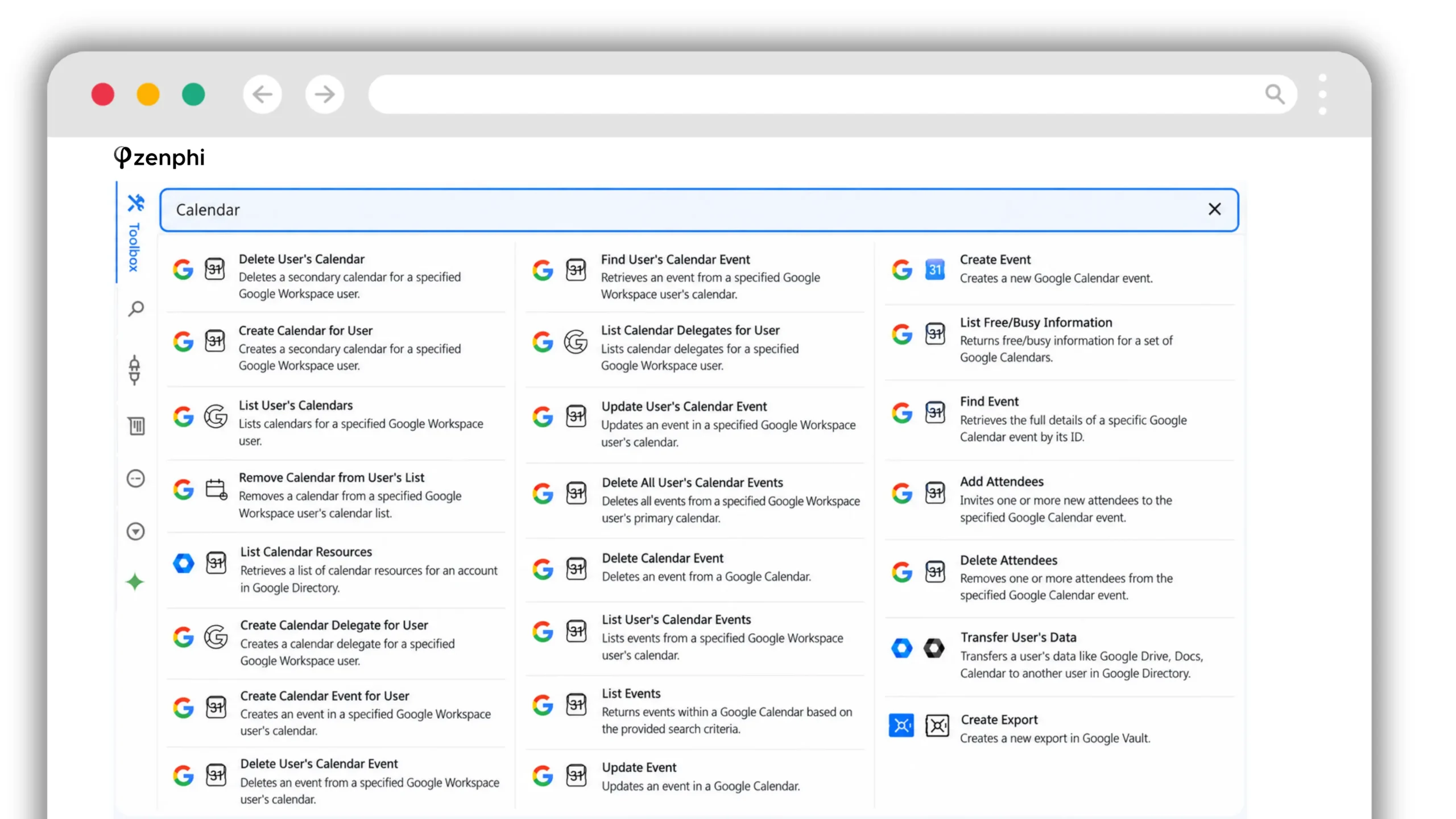This screenshot has width=1456, height=819.
Task: Select the Create Export action
Action: coord(1059,729)
